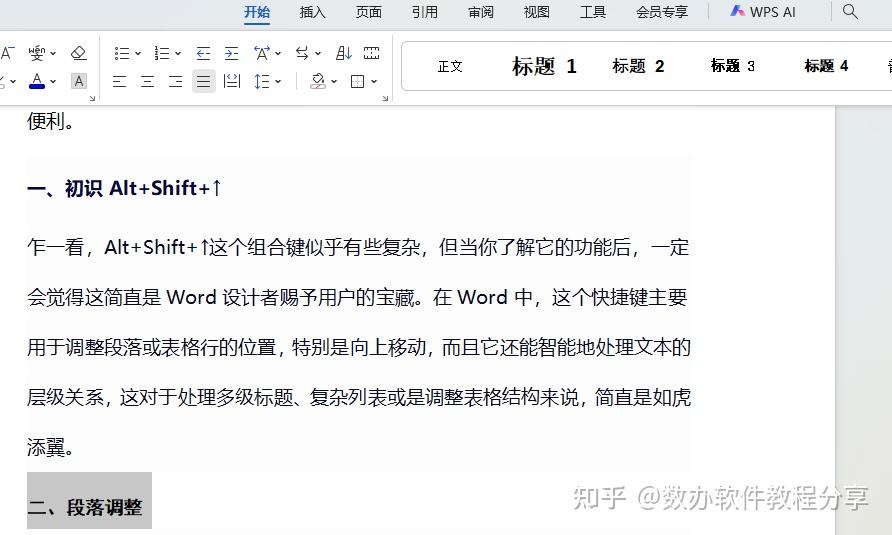Center-align the paragraph text
This screenshot has width=892, height=535.
147,82
